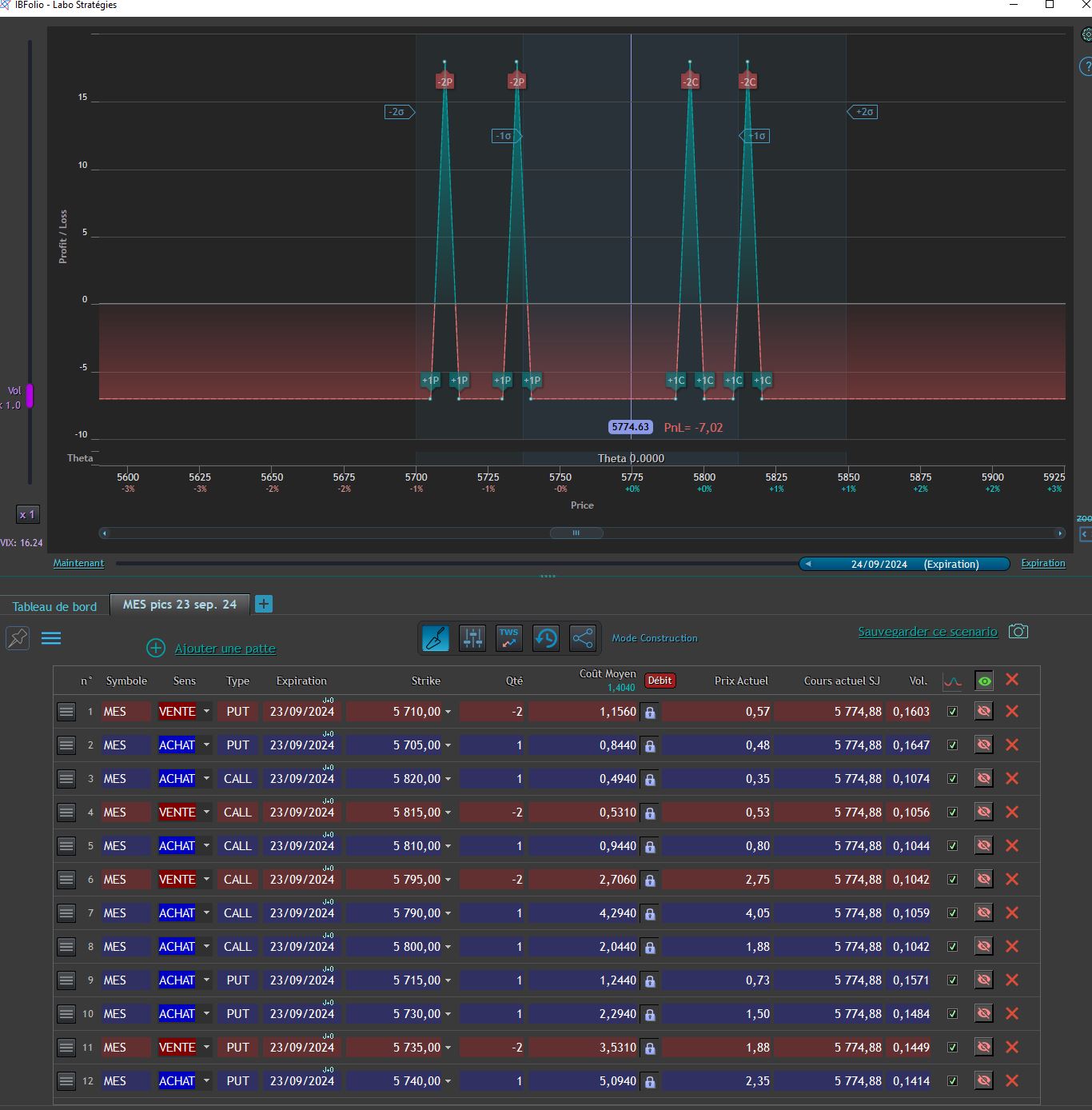
Task: Click the share toolbar icon
Action: 583,638
